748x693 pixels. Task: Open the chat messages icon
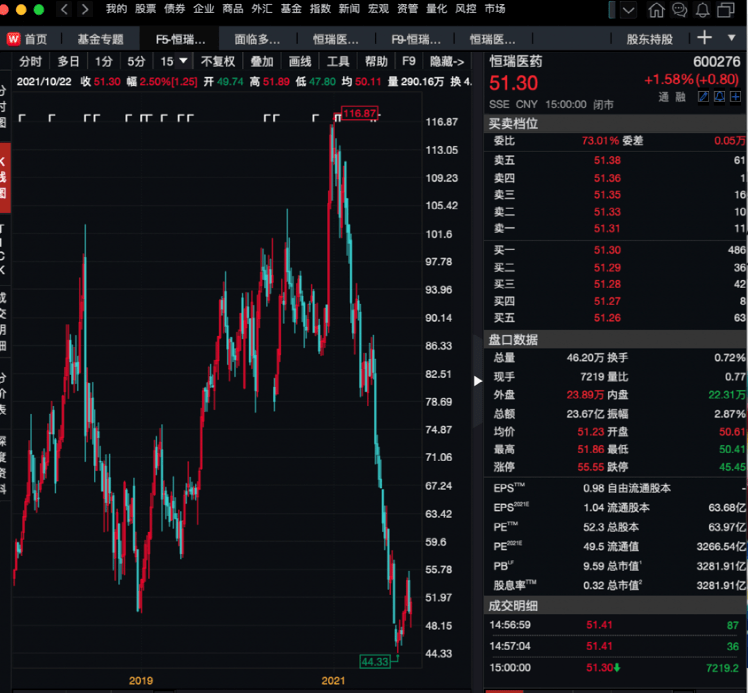click(679, 10)
